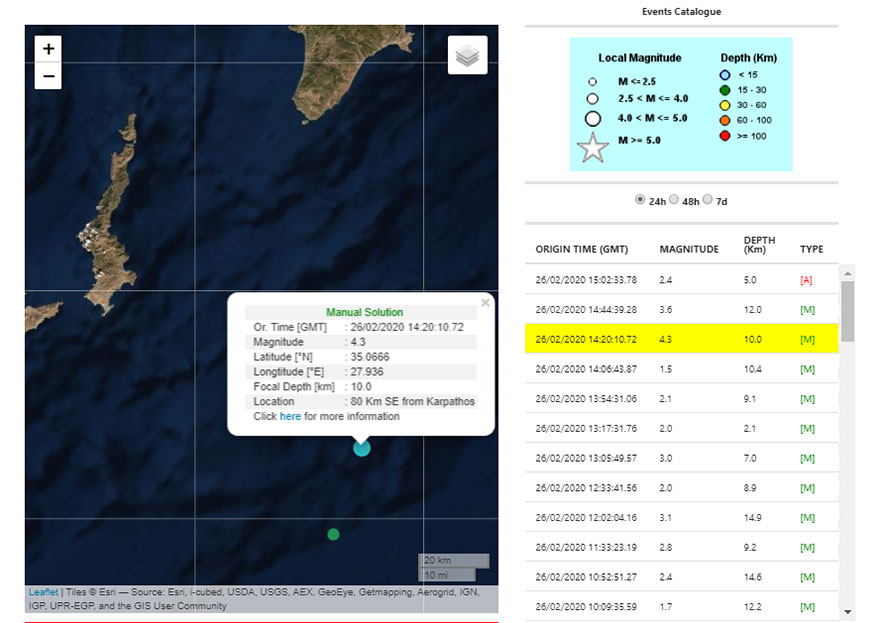Zoom out on the map
Screen dimensions: 880x623
(48, 76)
